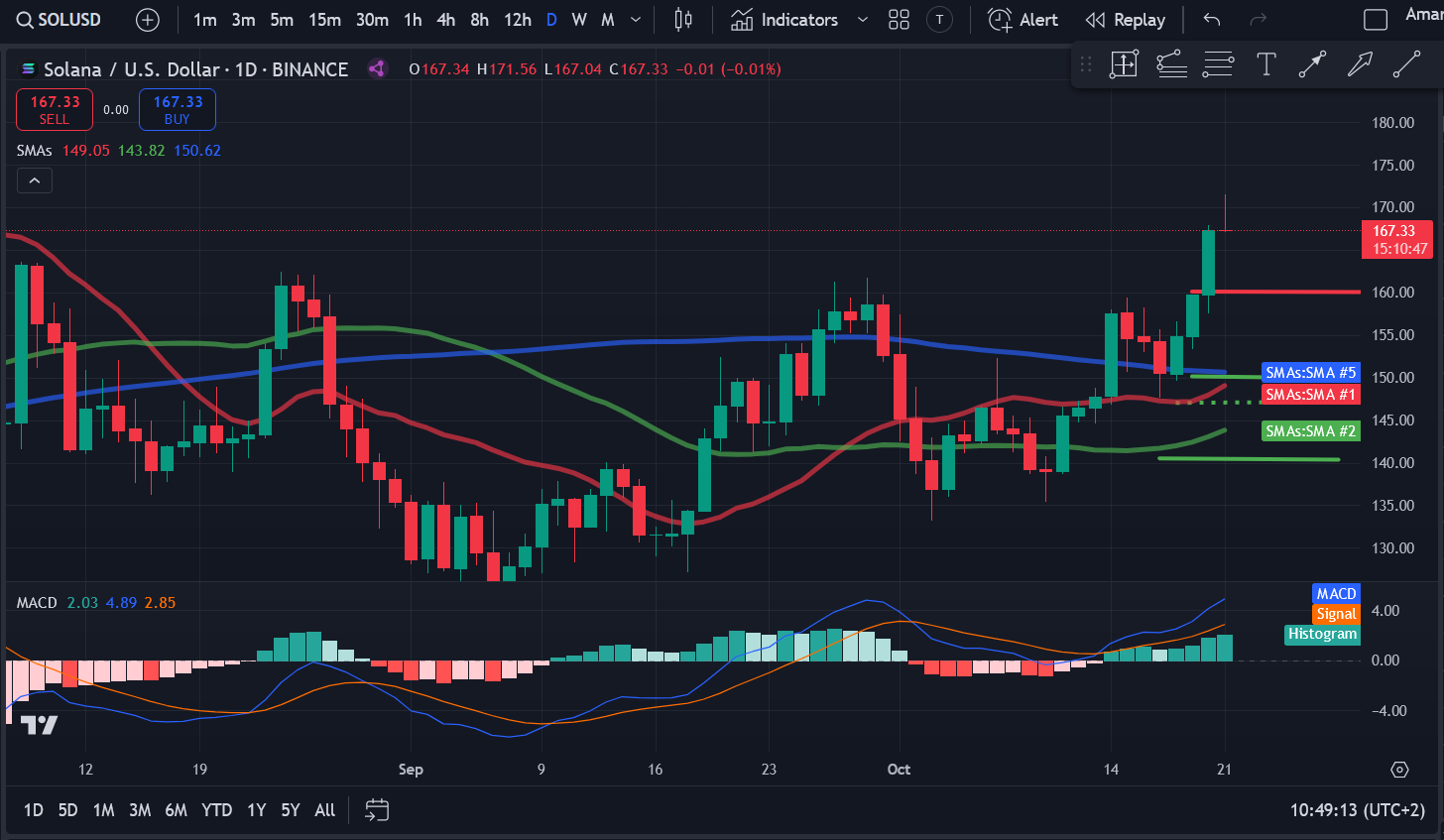Open the indicator templates grid icon
1444x840 pixels.
900,20
